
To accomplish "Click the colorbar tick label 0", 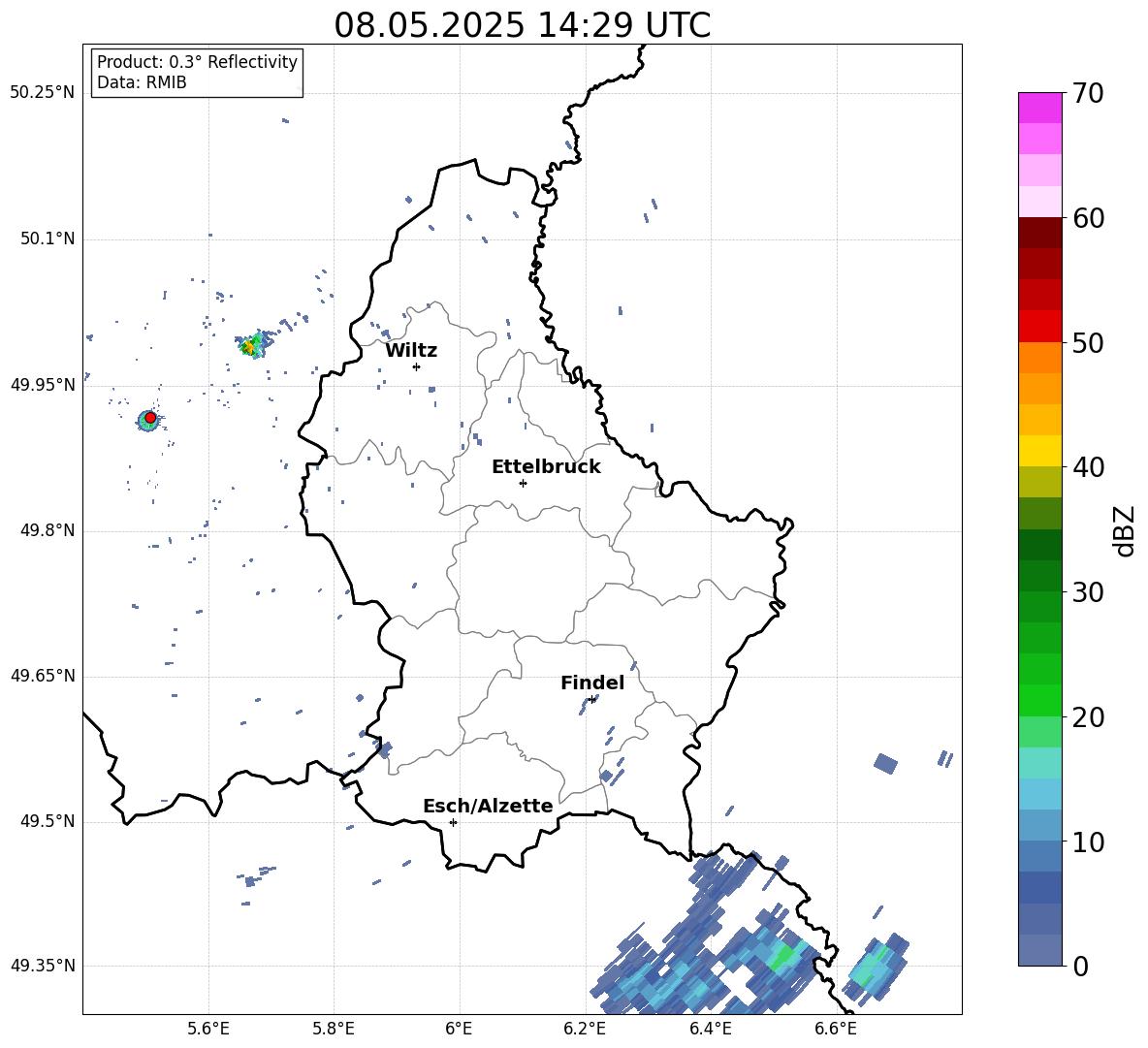I will point(1080,967).
